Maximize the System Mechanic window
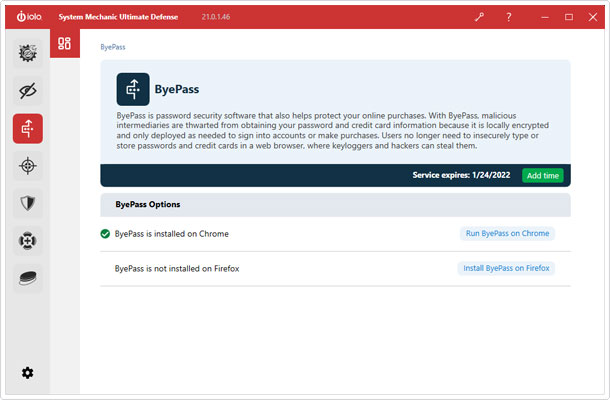The width and height of the screenshot is (610, 400). (569, 17)
